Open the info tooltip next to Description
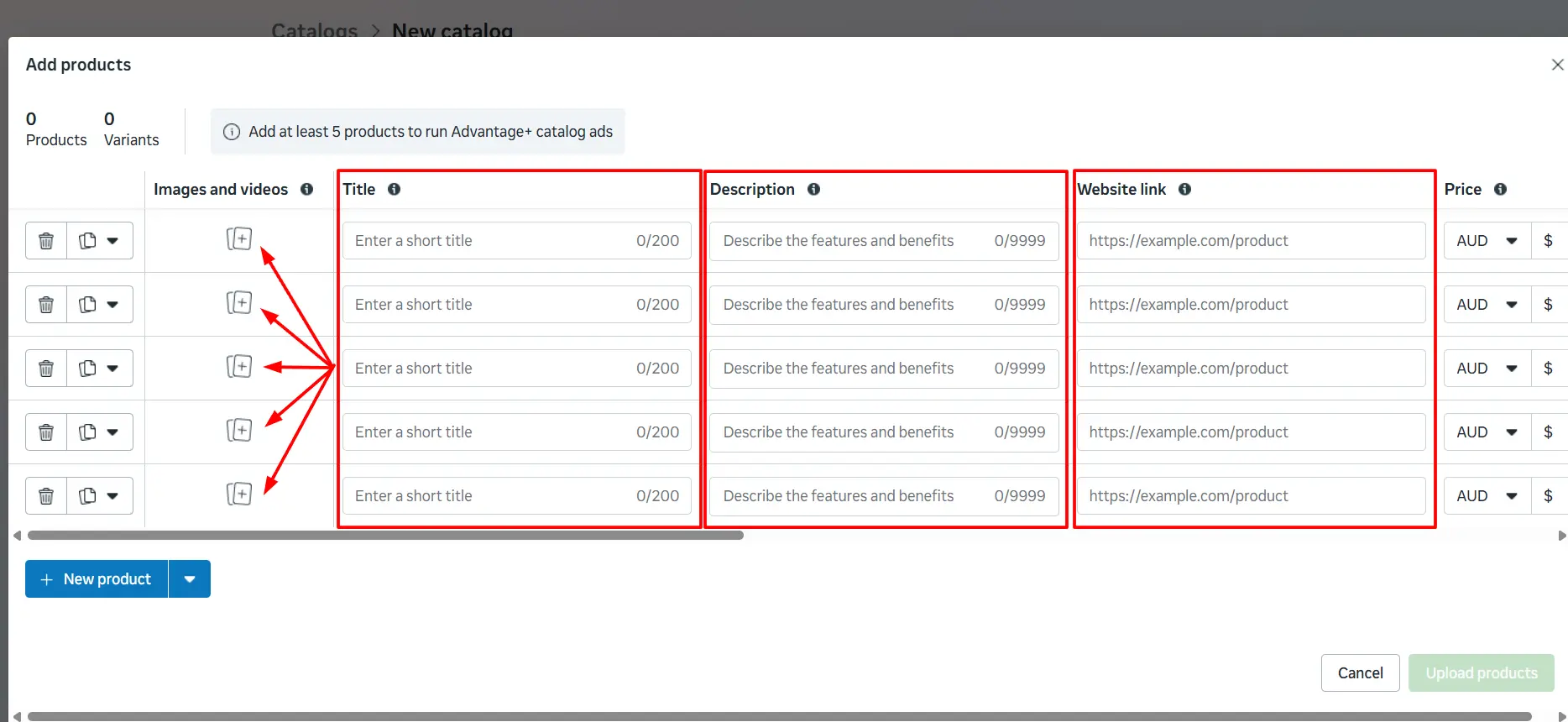Screen dimensions: 1568x722 [x=813, y=190]
